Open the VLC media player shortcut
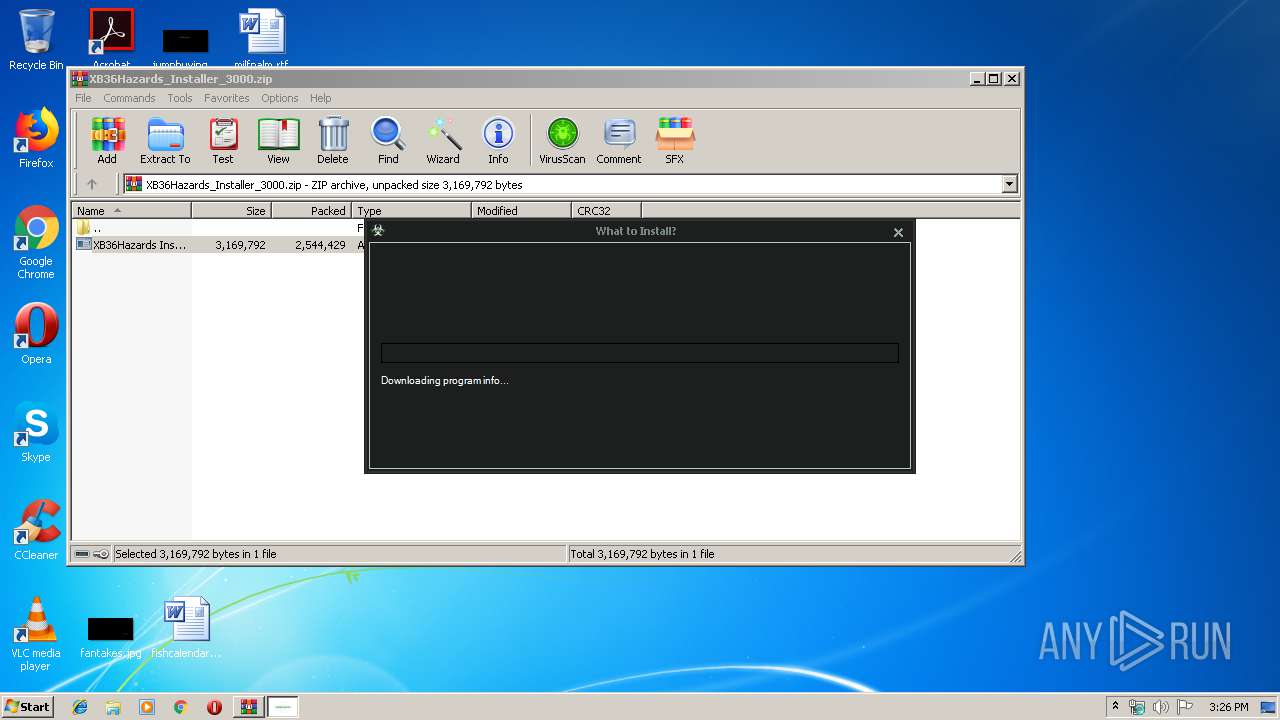This screenshot has height=720, width=1280. pyautogui.click(x=36, y=634)
